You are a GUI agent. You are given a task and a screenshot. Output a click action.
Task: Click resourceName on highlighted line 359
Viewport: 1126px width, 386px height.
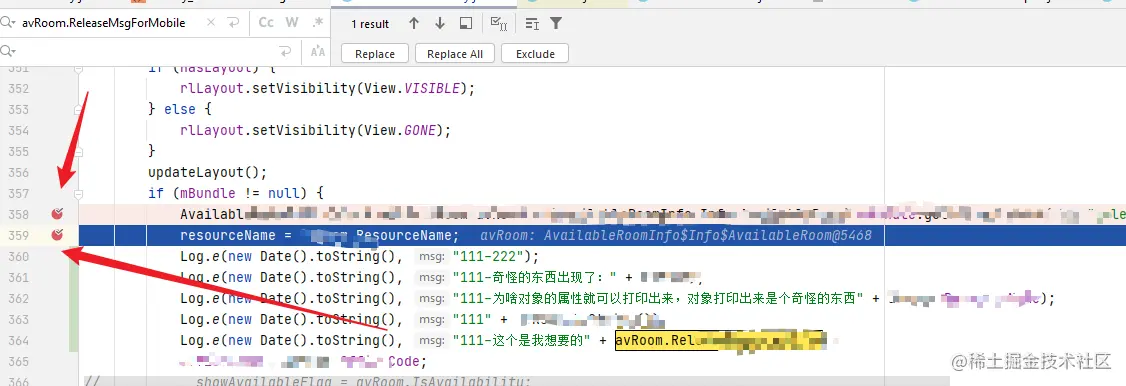tap(227, 235)
